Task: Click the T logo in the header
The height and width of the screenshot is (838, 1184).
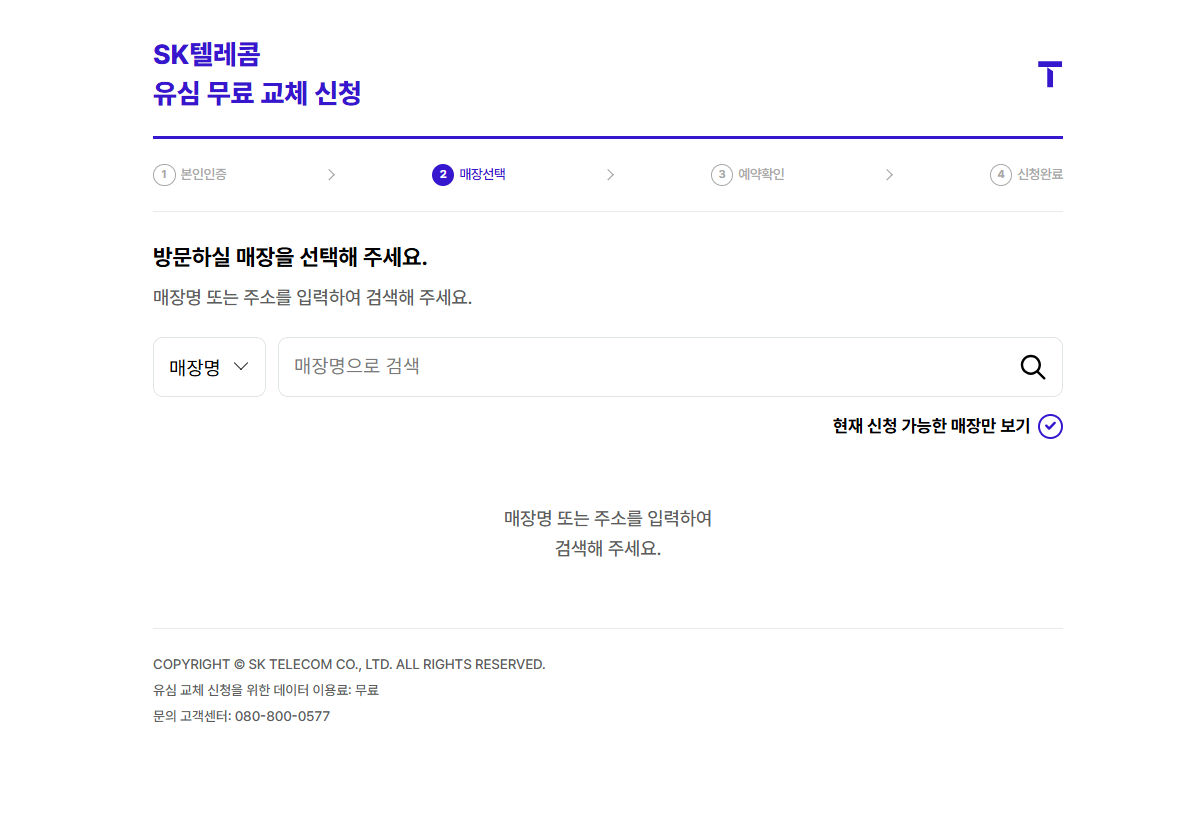Action: click(1050, 74)
